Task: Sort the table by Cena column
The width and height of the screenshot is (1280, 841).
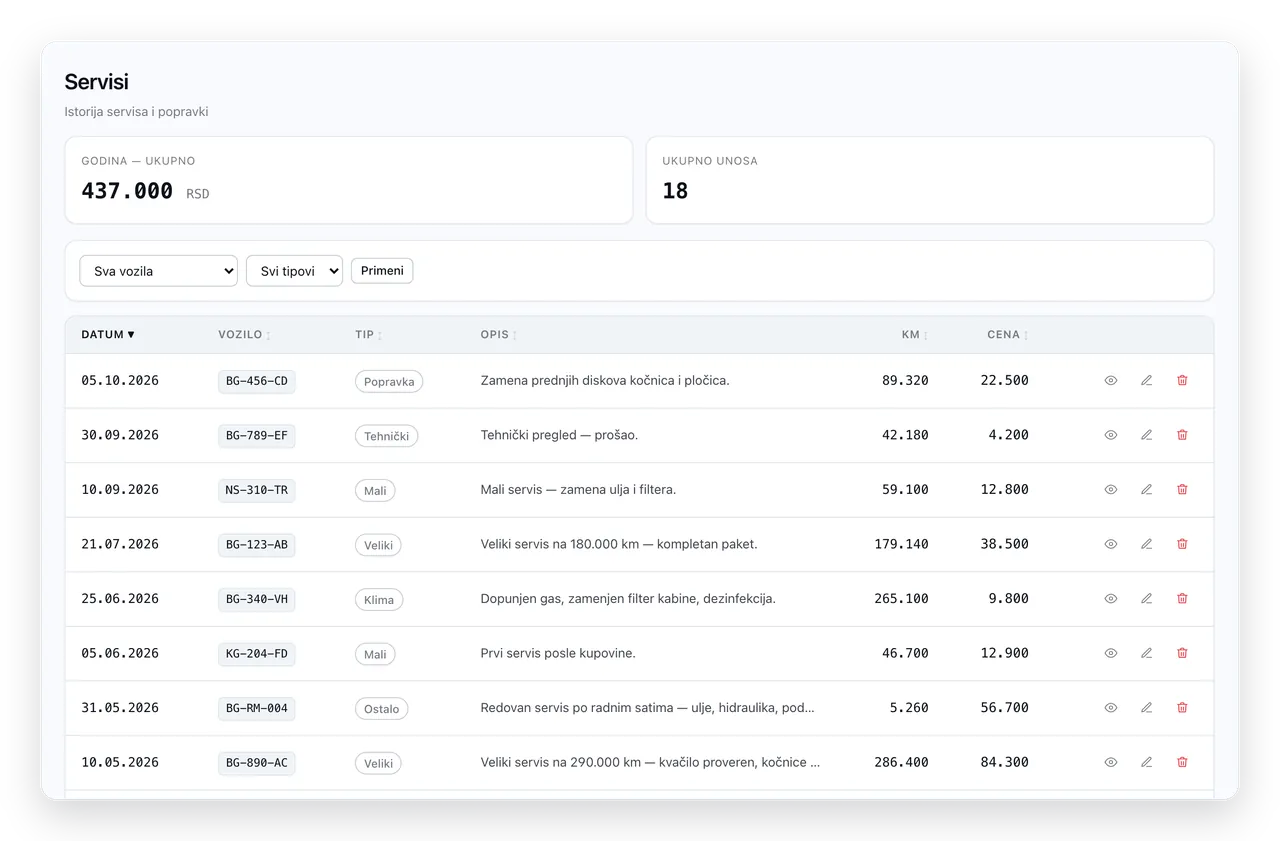Action: [x=1008, y=335]
